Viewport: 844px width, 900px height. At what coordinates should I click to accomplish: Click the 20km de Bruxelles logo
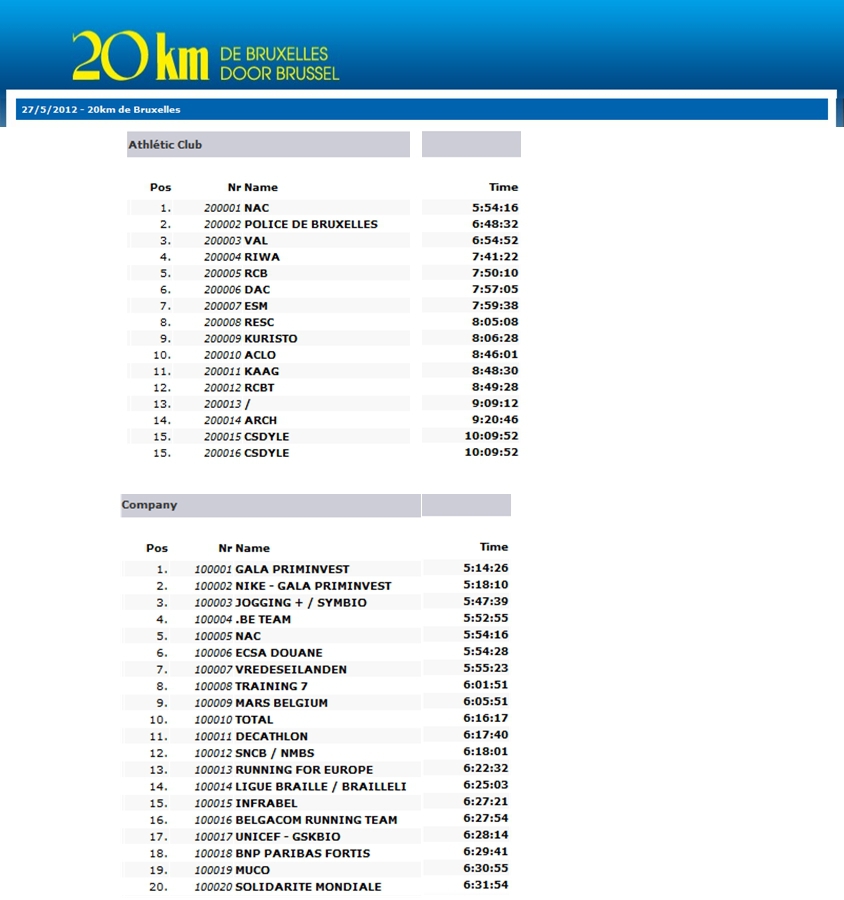pos(205,56)
